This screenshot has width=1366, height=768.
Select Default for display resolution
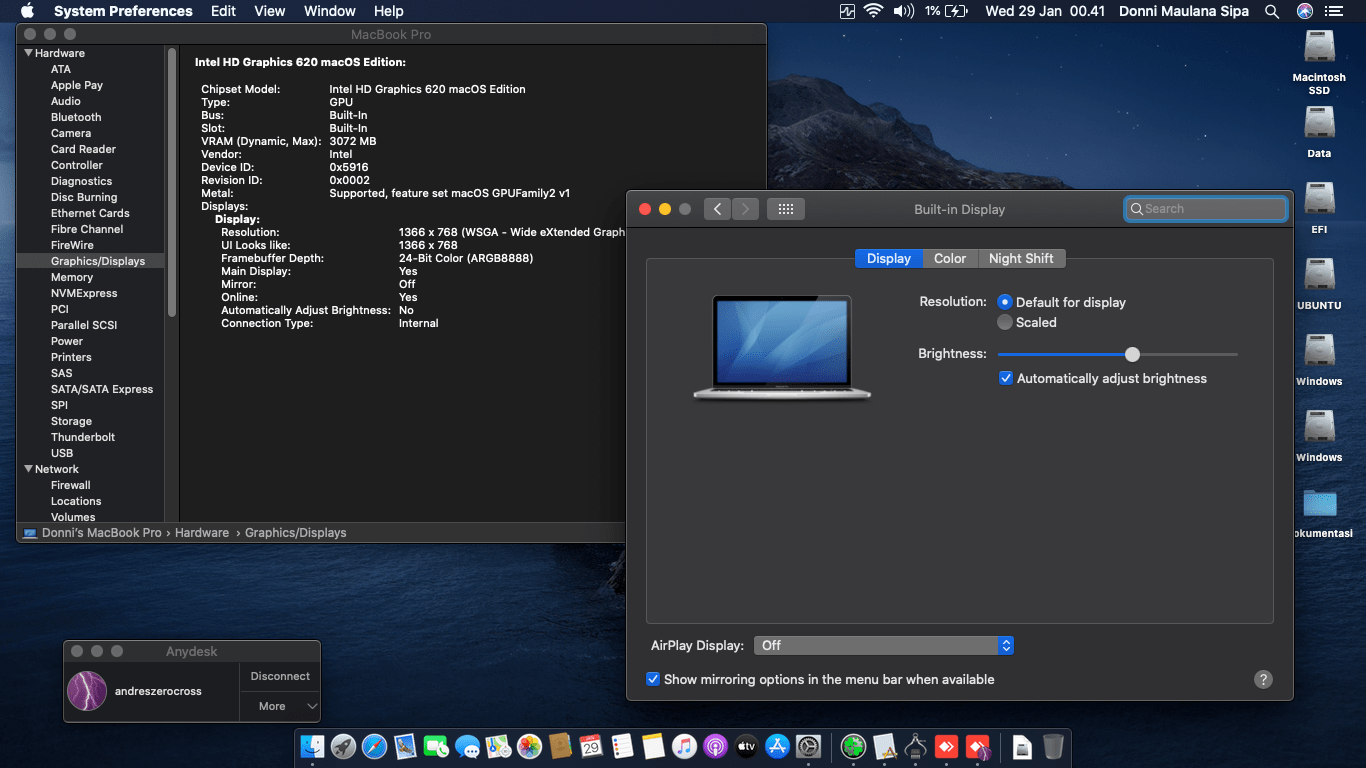click(x=1005, y=302)
